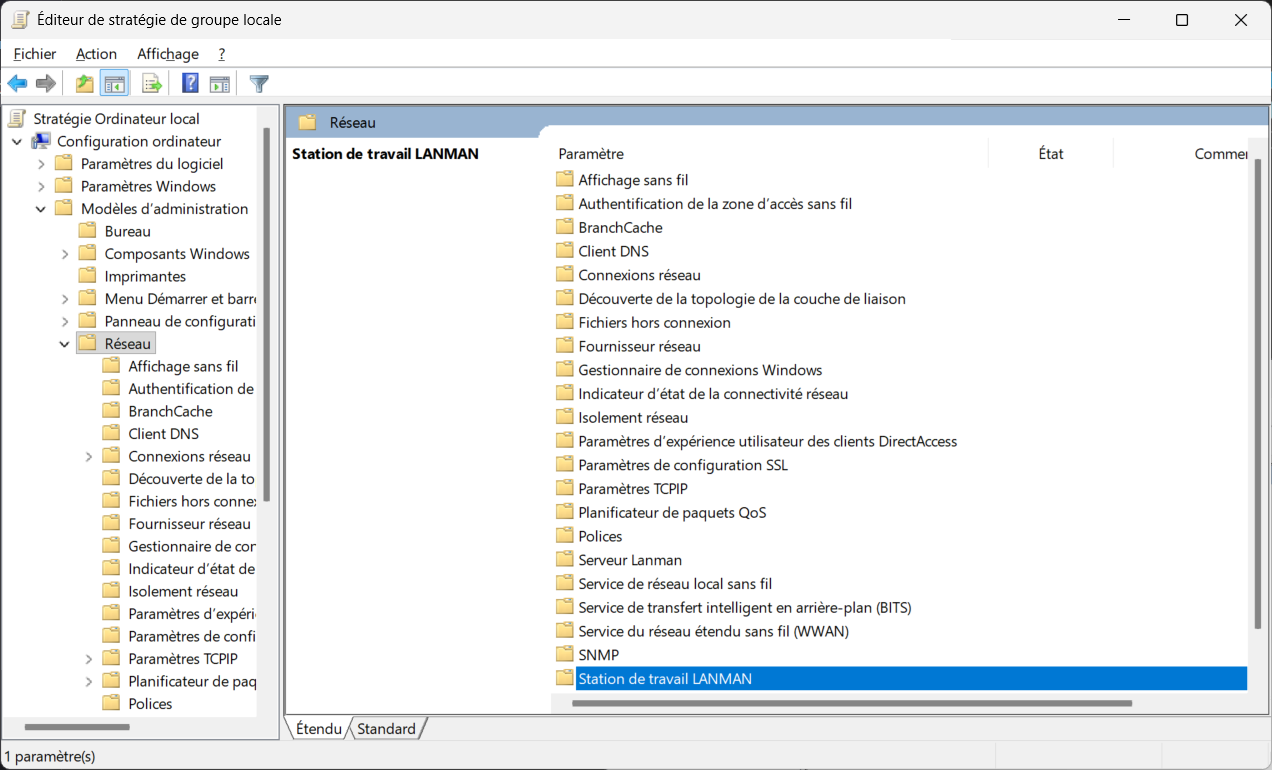Image resolution: width=1272 pixels, height=770 pixels.
Task: Open filter options funnel icon
Action: point(259,84)
